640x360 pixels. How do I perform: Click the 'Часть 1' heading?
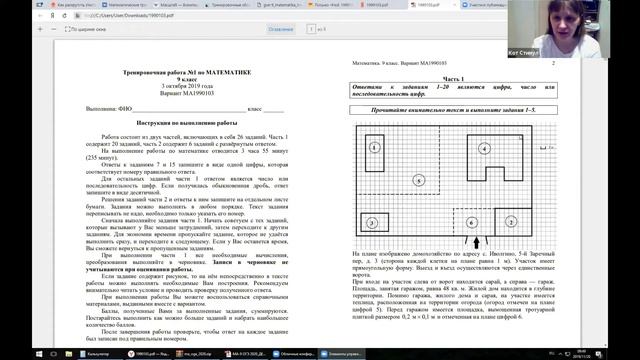pyautogui.click(x=453, y=79)
